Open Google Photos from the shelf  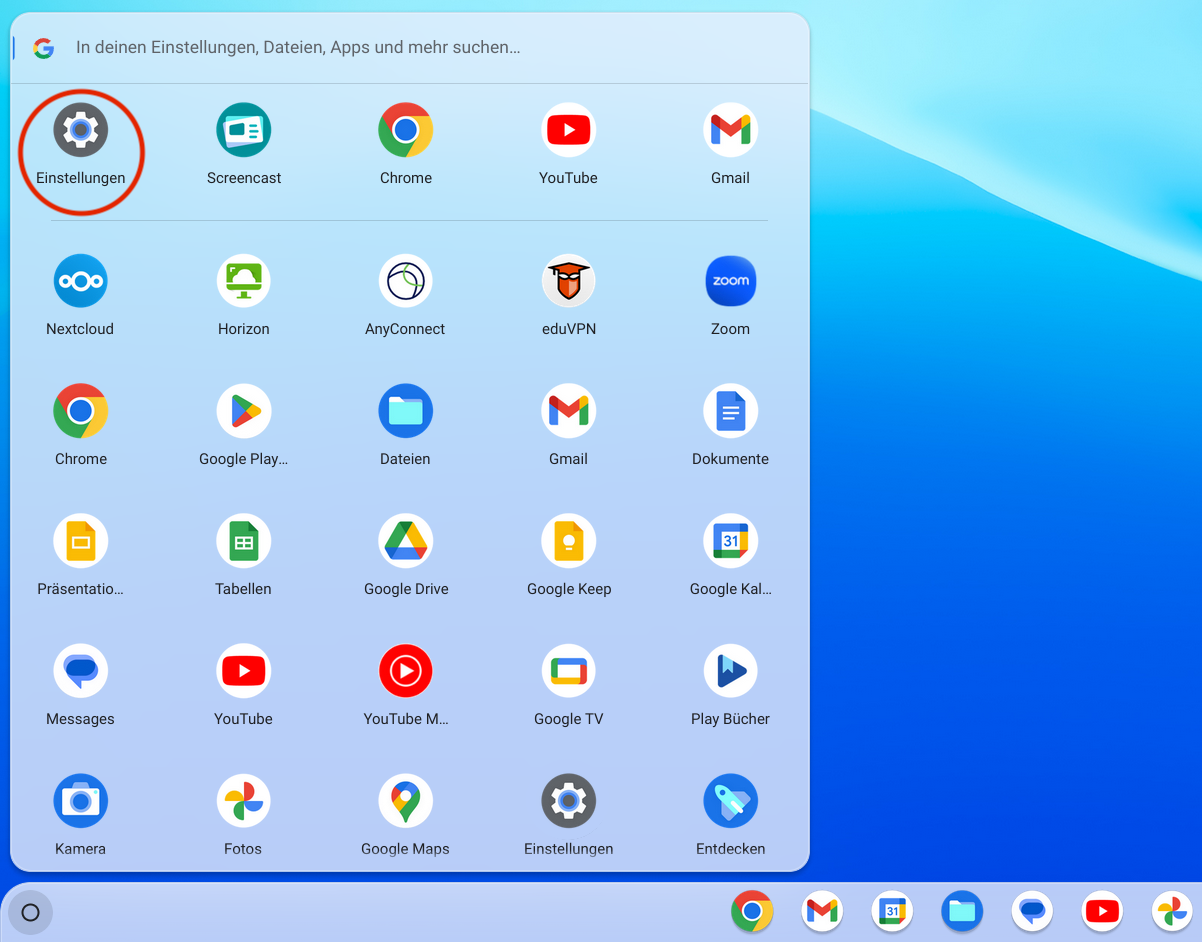coord(1172,911)
